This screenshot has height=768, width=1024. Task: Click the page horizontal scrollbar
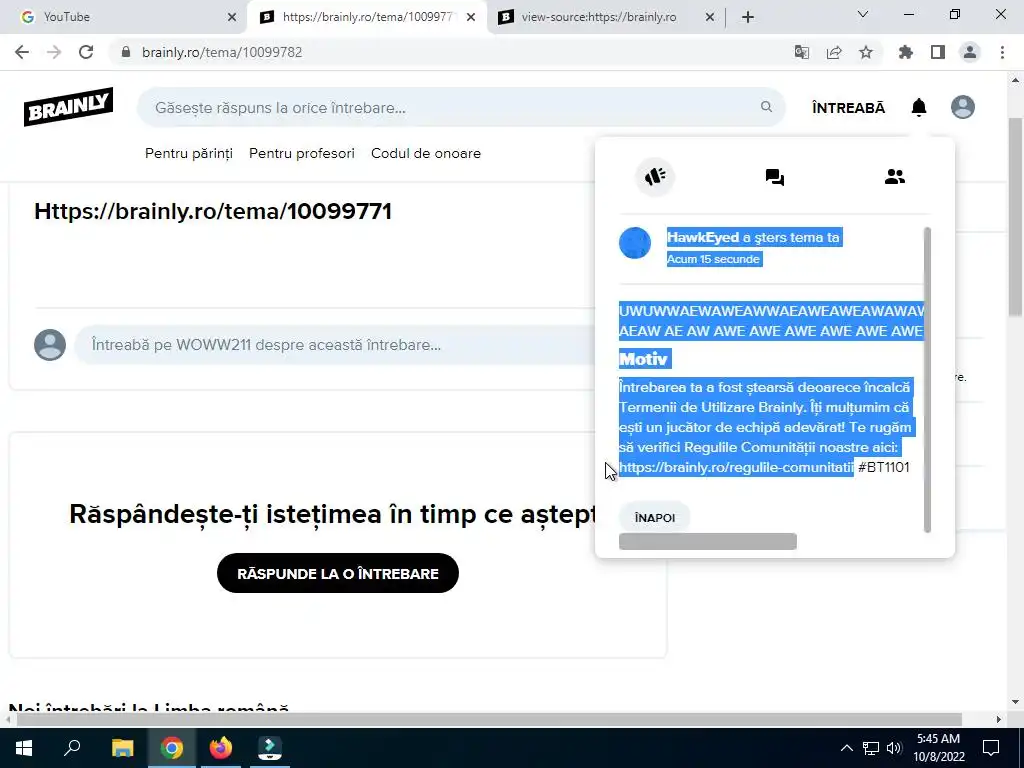pos(490,719)
